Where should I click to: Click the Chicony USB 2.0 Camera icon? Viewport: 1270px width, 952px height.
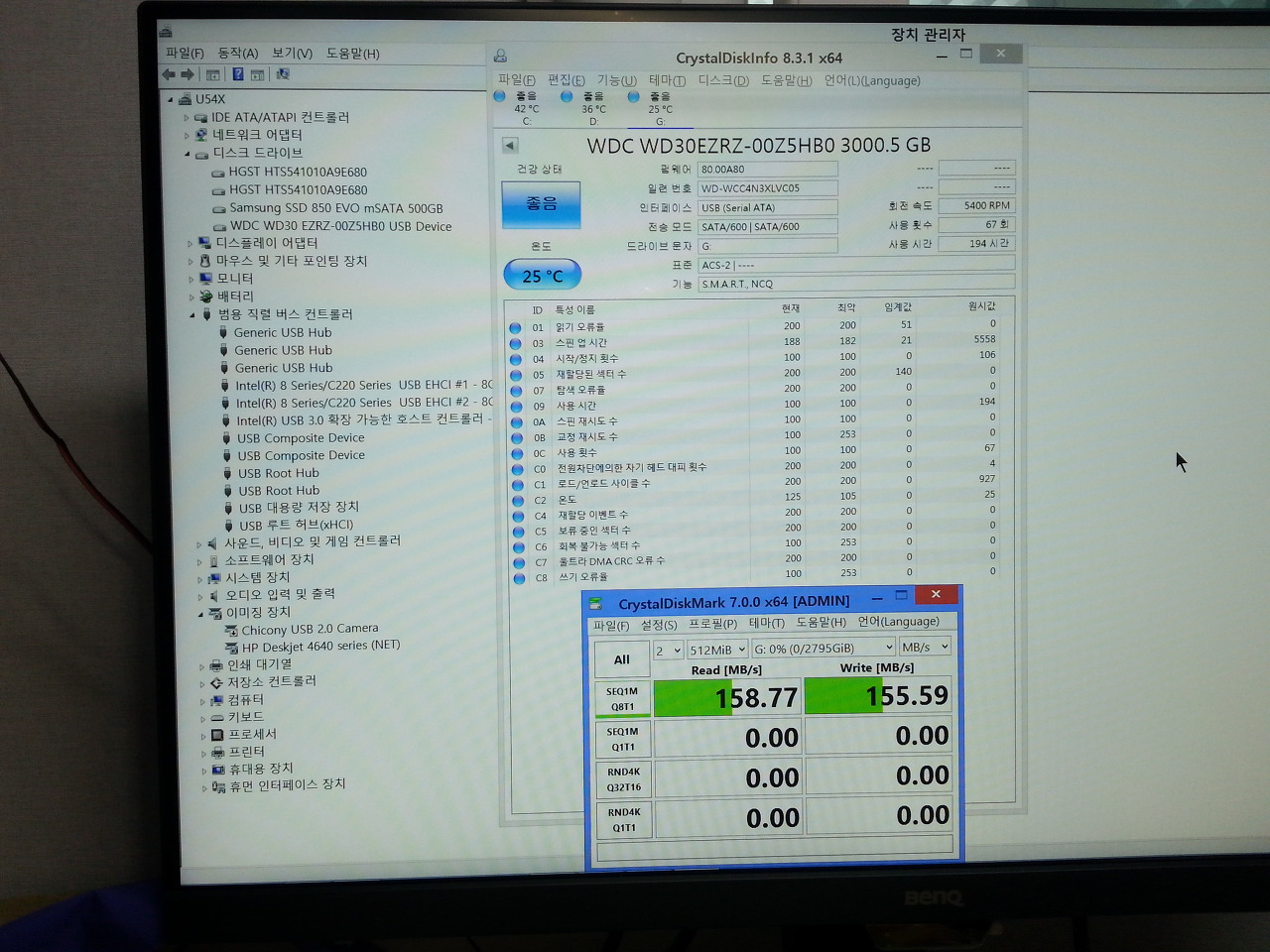(232, 630)
